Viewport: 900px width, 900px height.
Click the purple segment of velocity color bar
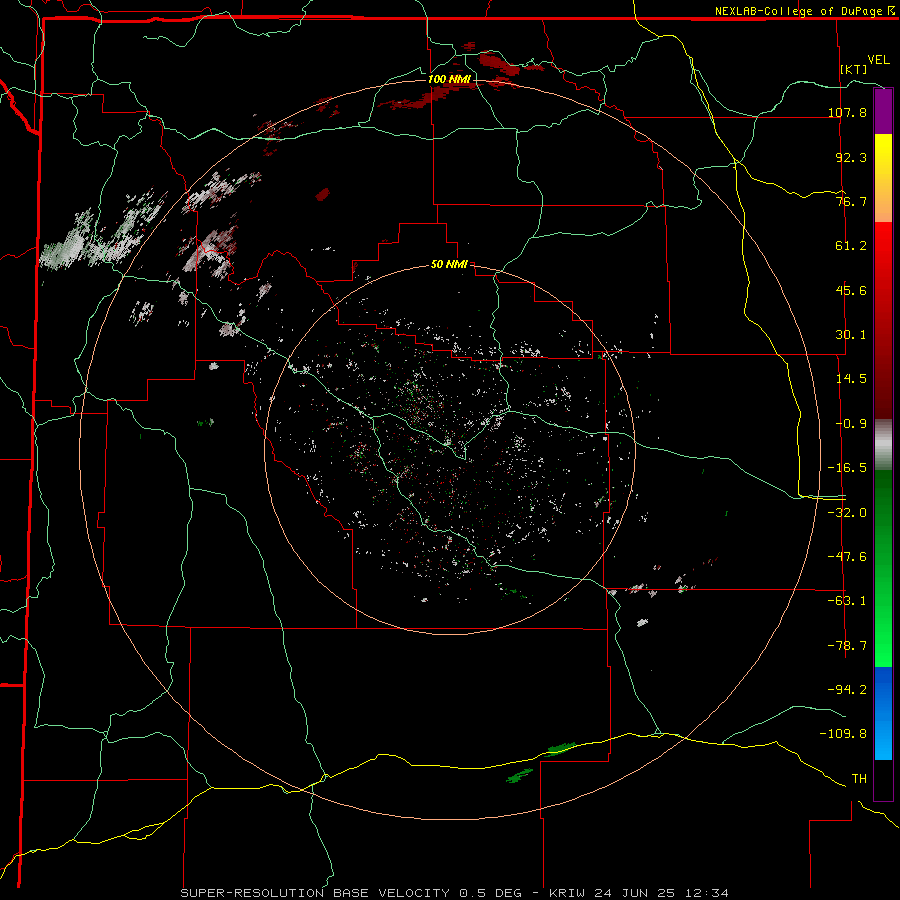[883, 112]
